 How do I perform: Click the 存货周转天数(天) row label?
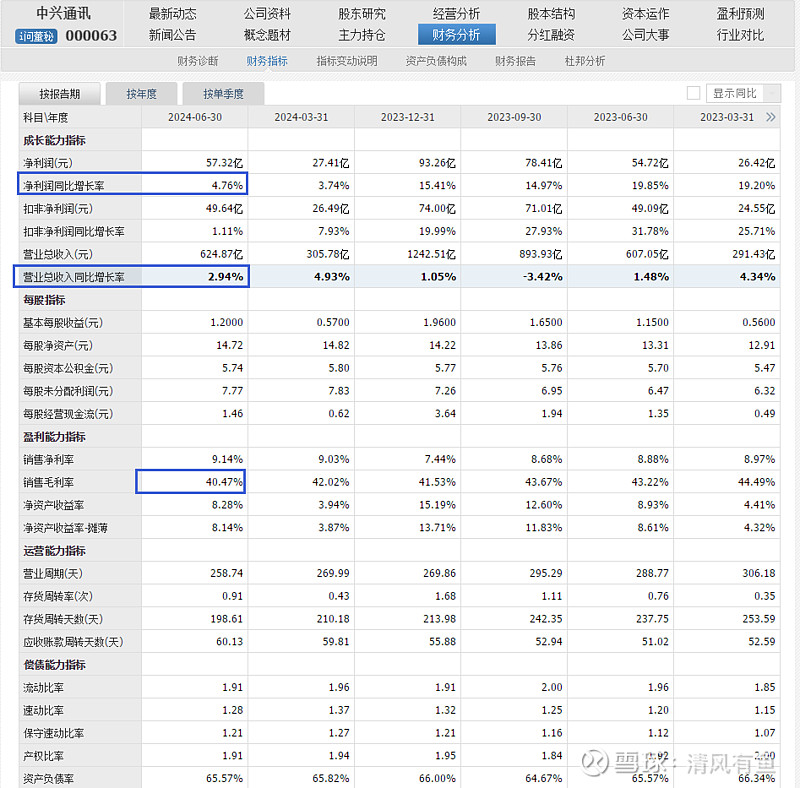click(x=63, y=619)
